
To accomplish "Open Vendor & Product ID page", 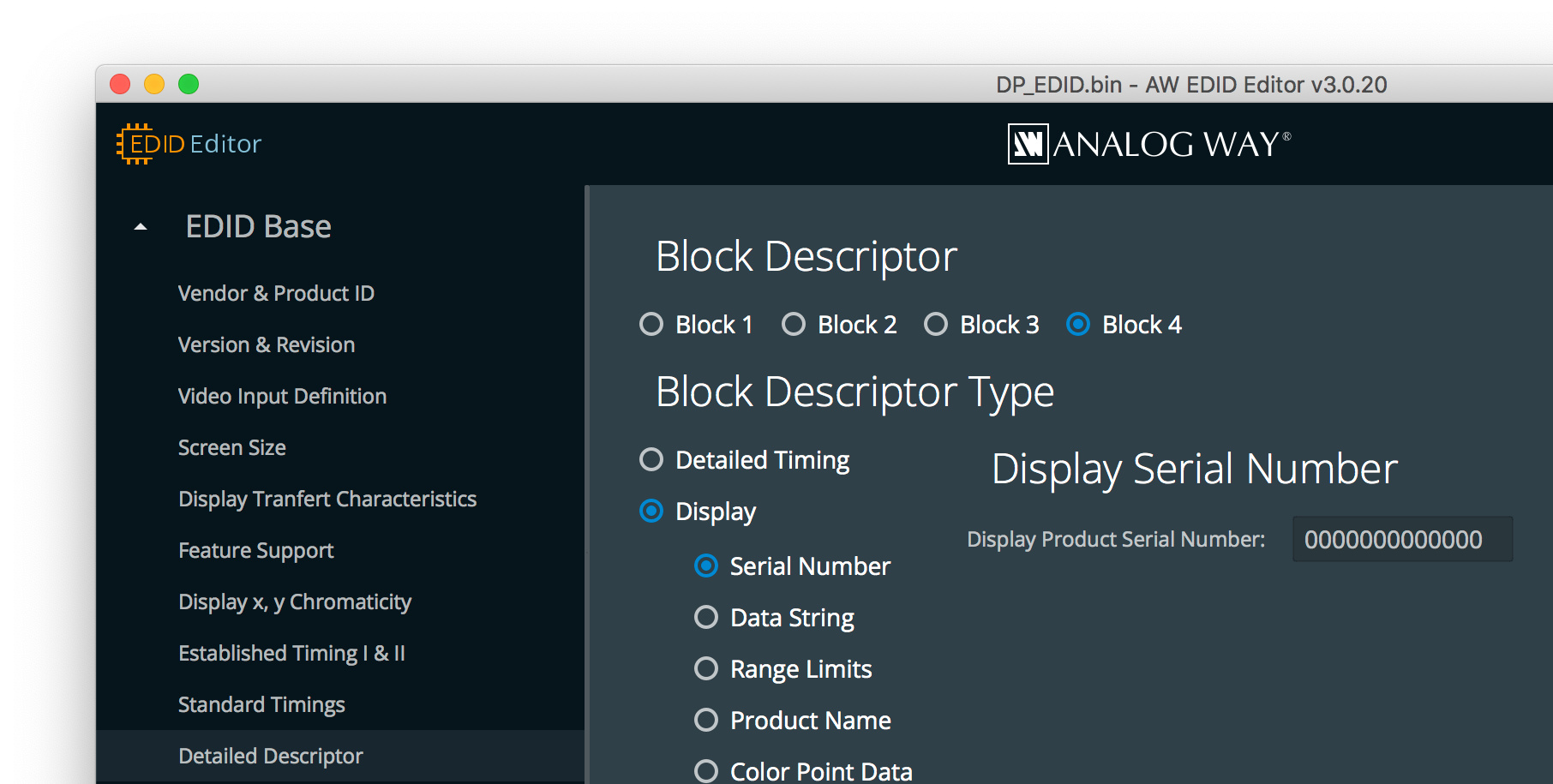I will tap(276, 294).
